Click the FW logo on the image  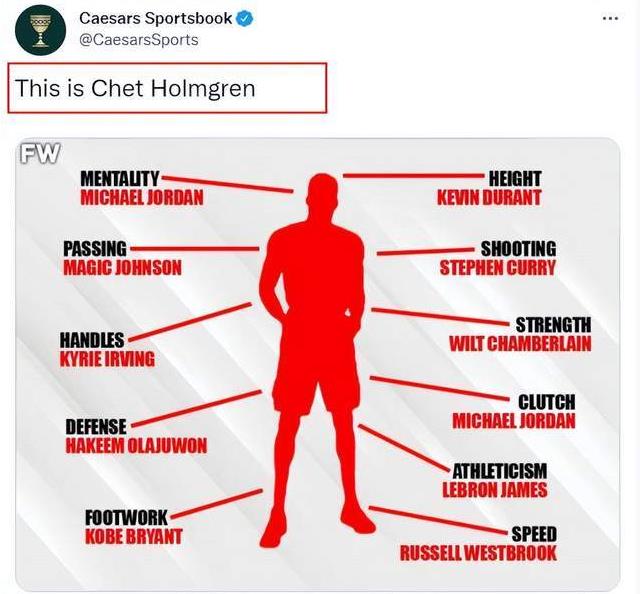40,153
